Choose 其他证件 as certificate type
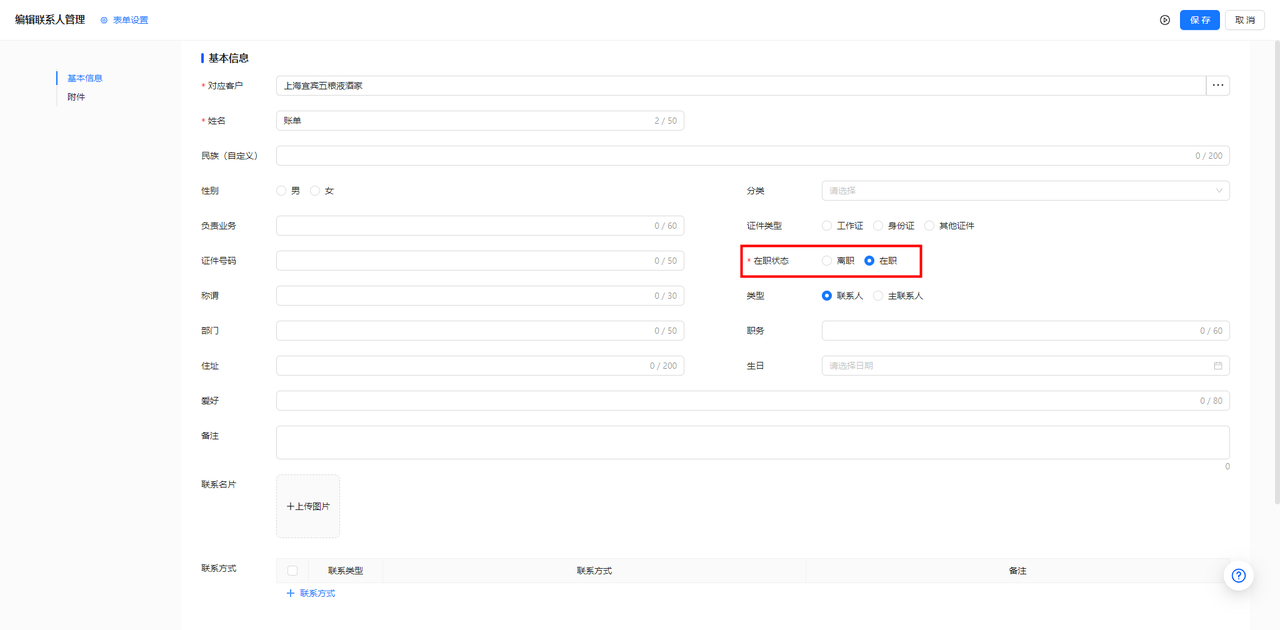The height and width of the screenshot is (630, 1280). (x=929, y=226)
